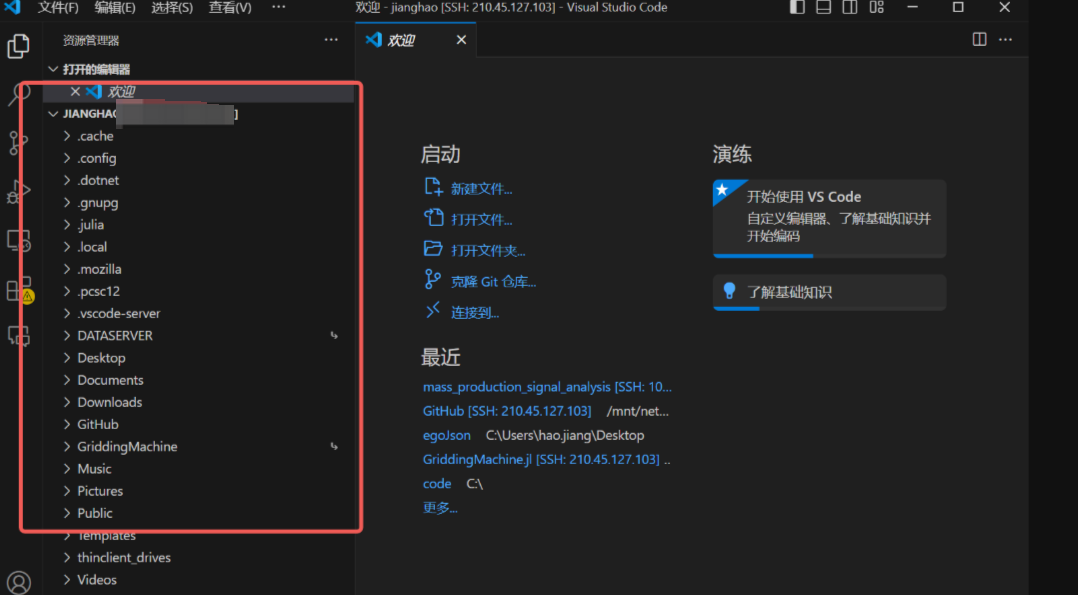Click symlink indicator on GriddingMachine row
The image size is (1078, 595).
pos(334,446)
